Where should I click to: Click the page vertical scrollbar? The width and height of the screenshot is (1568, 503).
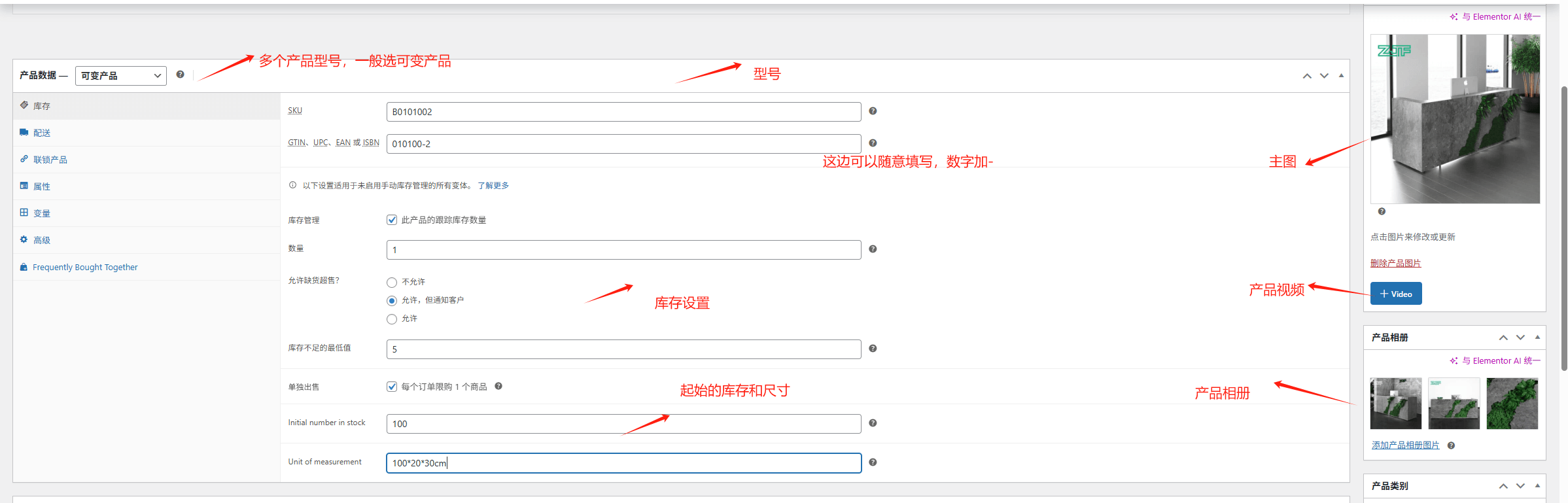[1563, 229]
